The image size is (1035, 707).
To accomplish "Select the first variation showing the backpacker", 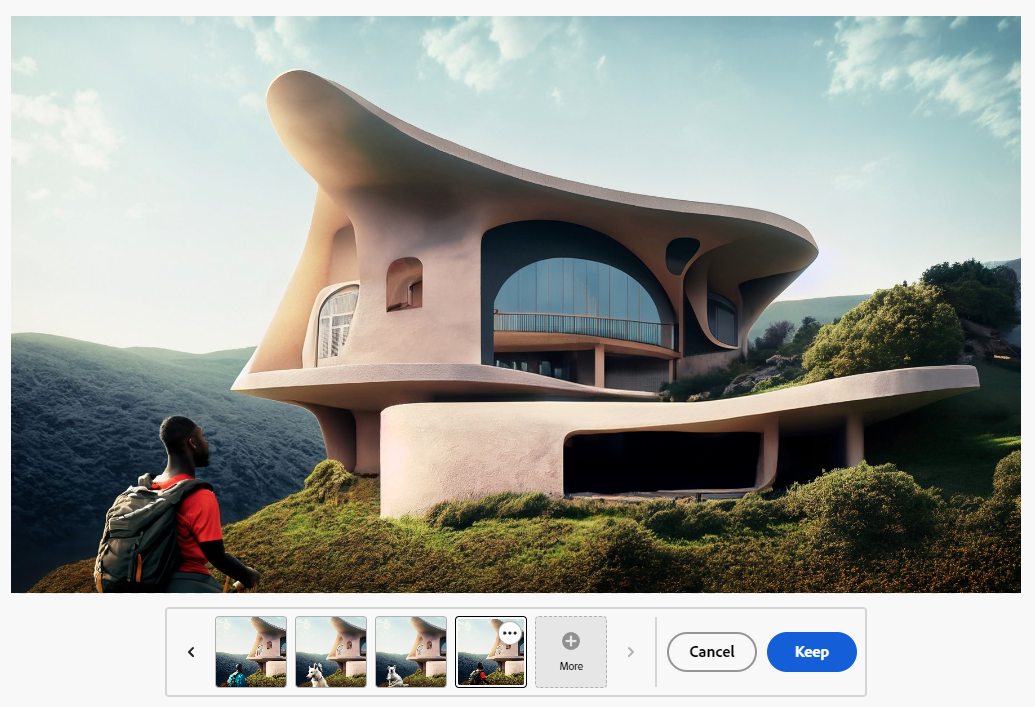I will pyautogui.click(x=250, y=652).
